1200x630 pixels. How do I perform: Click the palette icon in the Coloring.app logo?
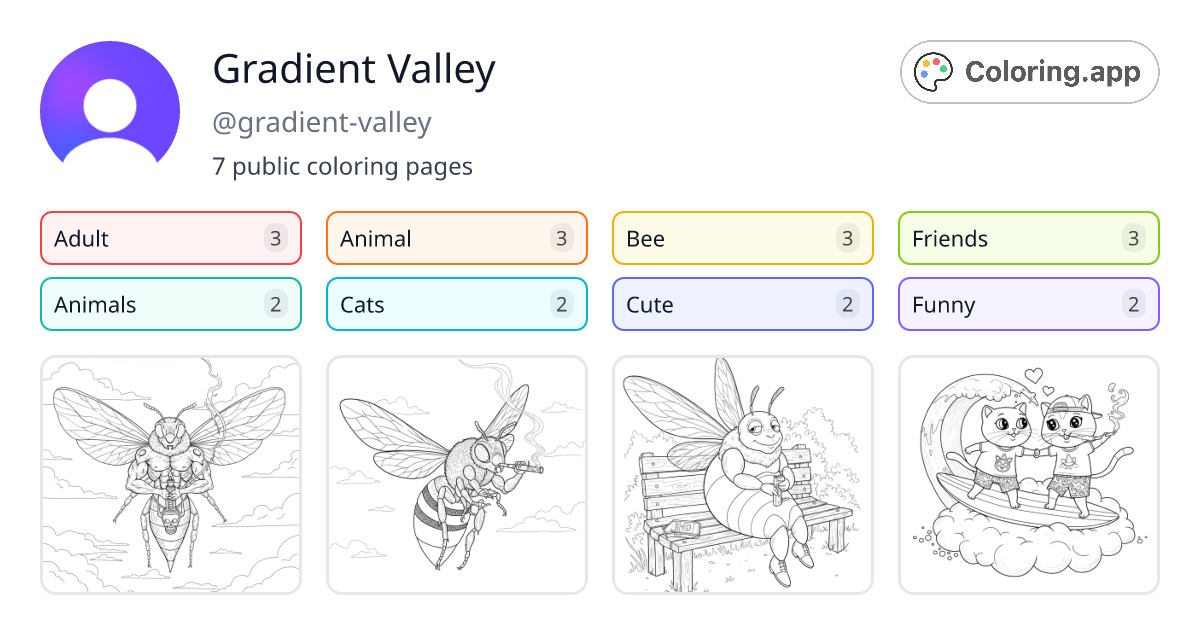[934, 71]
